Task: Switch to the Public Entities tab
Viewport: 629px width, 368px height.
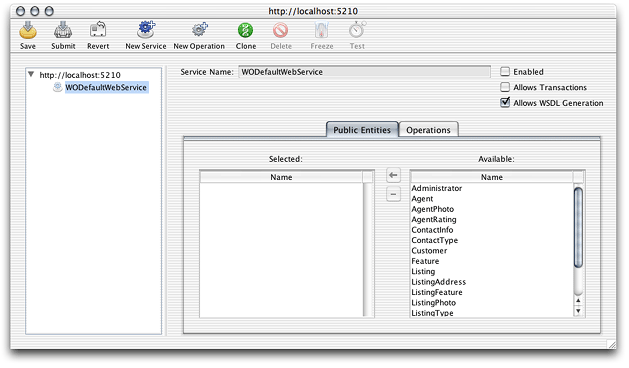Action: click(x=362, y=130)
